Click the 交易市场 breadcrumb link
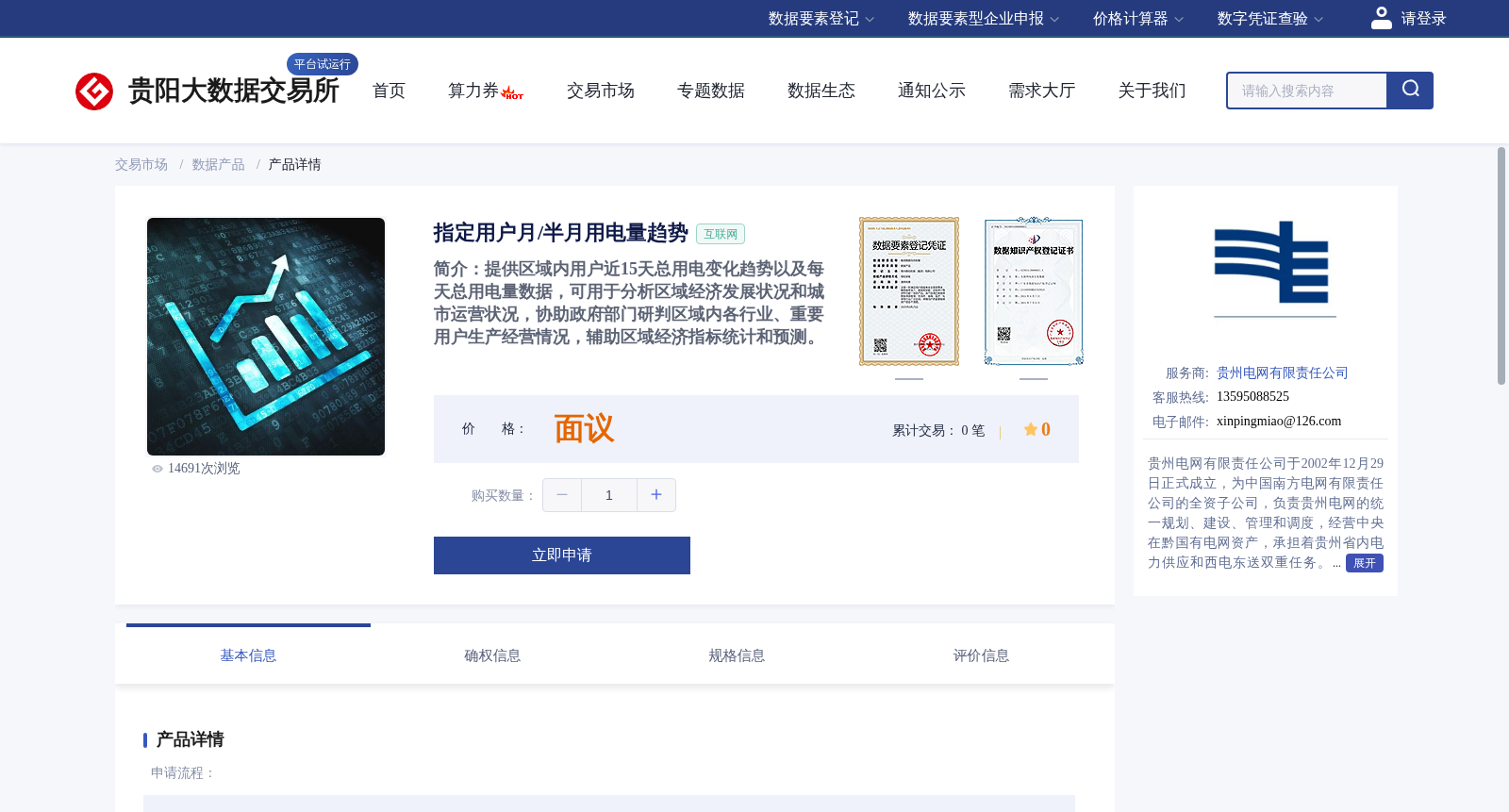The image size is (1509, 812). pos(141,164)
